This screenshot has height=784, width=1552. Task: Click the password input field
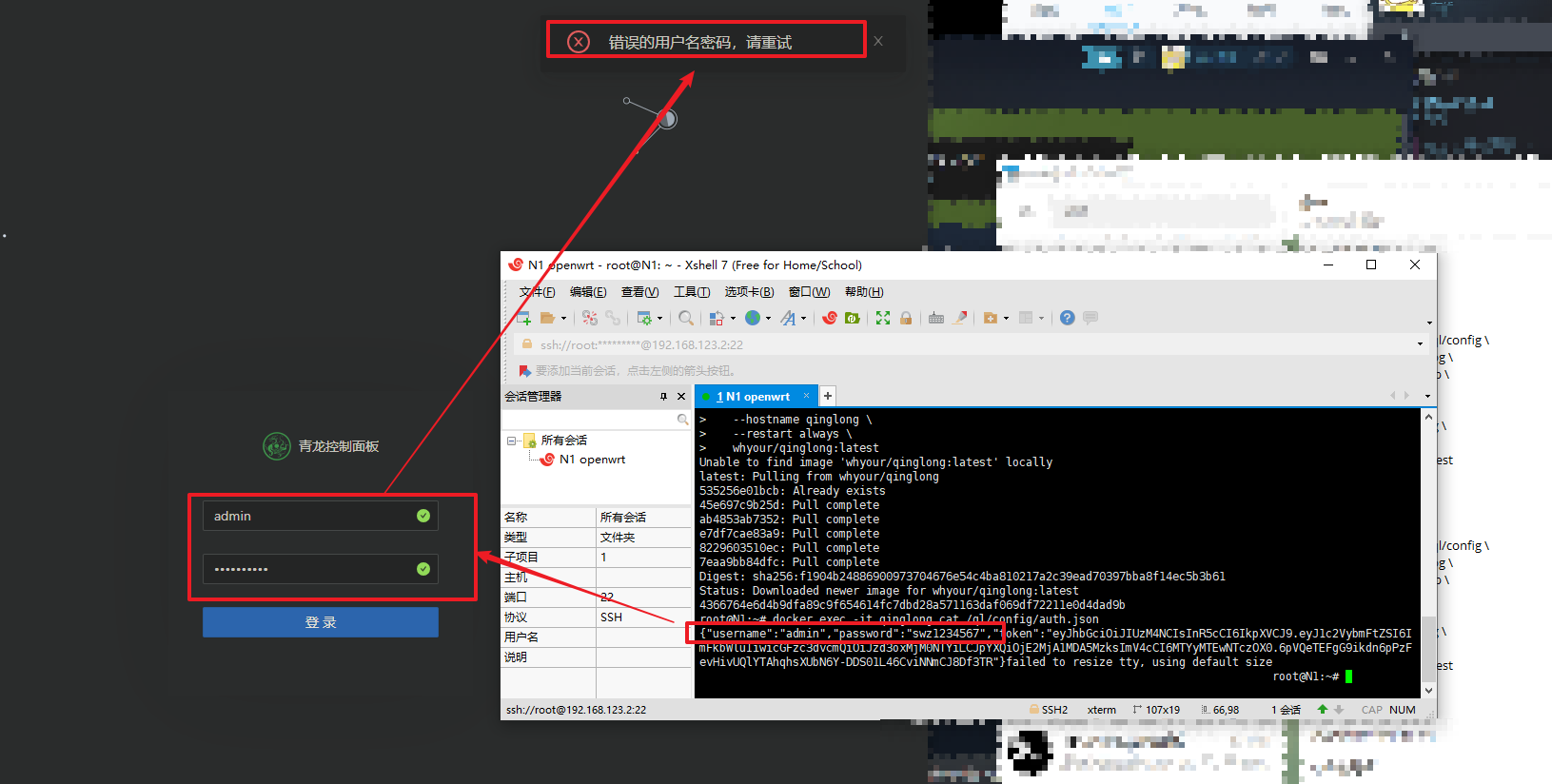(320, 569)
